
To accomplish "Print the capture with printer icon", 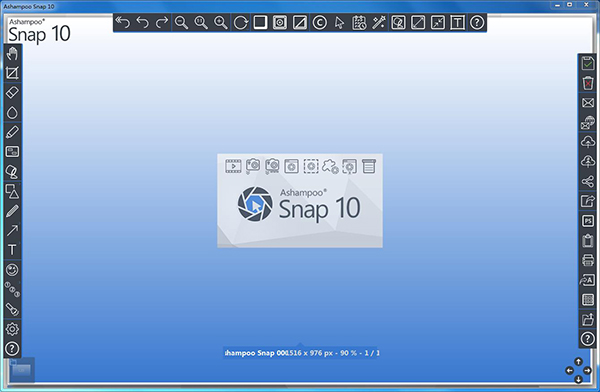I will [x=588, y=260].
